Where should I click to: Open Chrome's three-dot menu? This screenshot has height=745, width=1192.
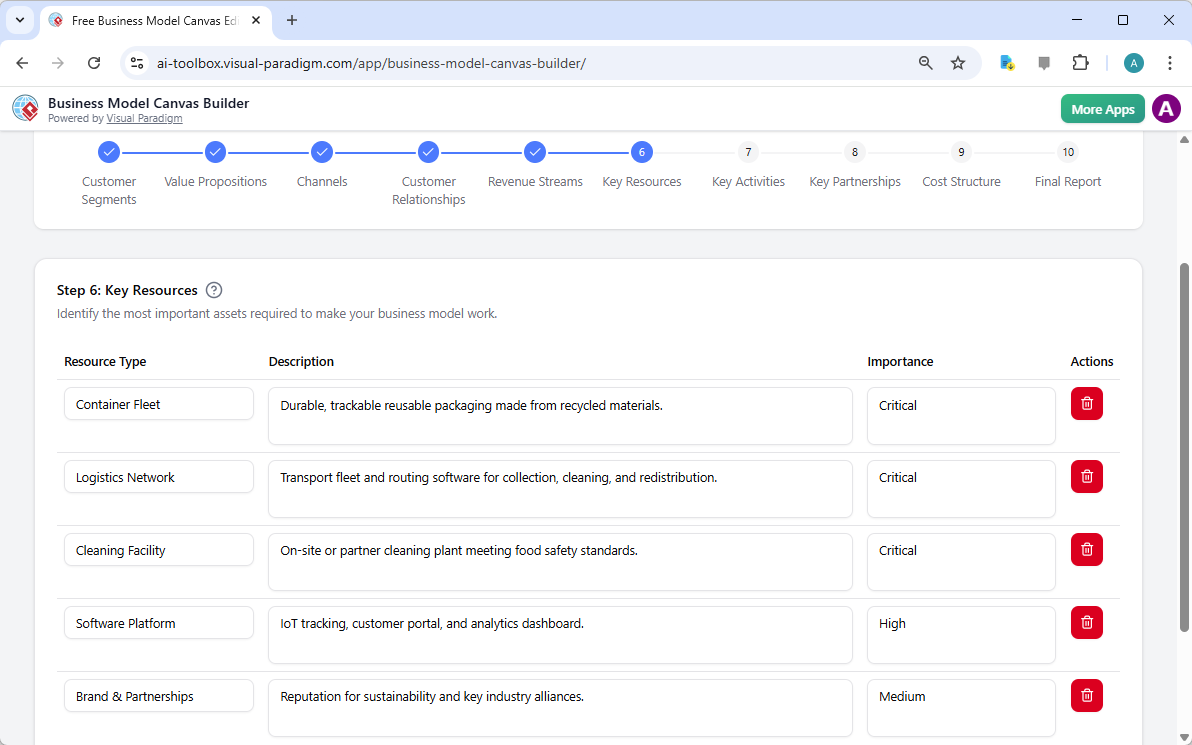pos(1170,62)
